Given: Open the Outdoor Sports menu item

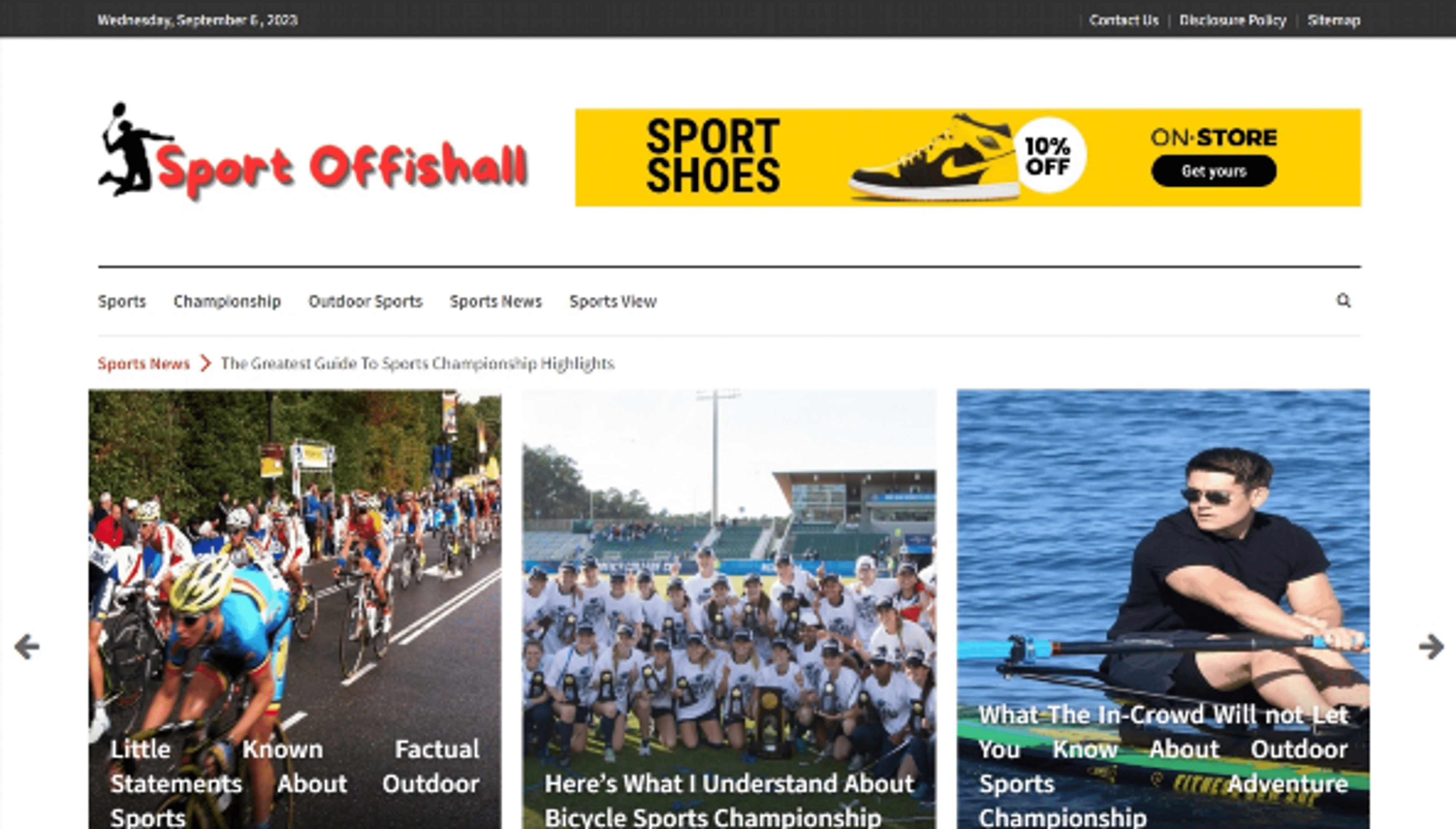Looking at the screenshot, I should [x=366, y=301].
